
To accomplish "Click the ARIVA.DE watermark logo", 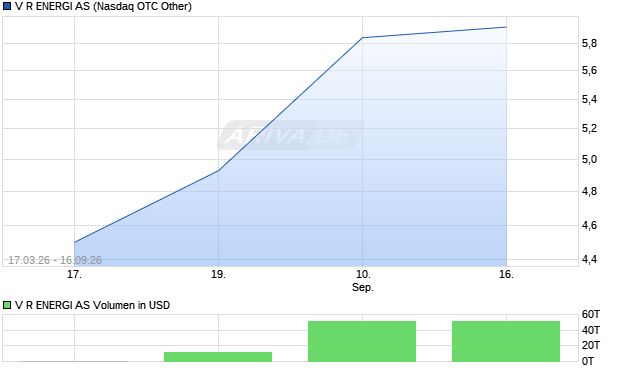I will point(290,135).
